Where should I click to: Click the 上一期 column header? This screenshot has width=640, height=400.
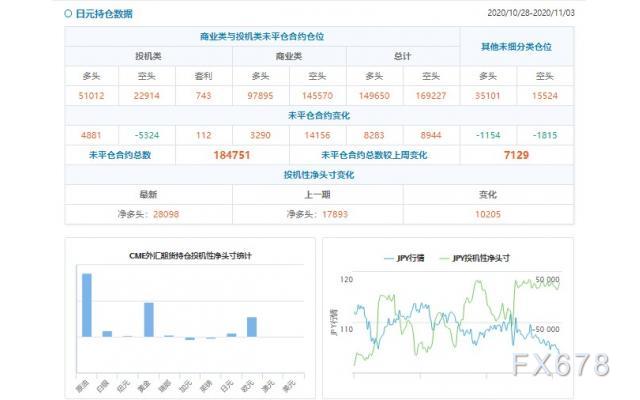(x=317, y=195)
